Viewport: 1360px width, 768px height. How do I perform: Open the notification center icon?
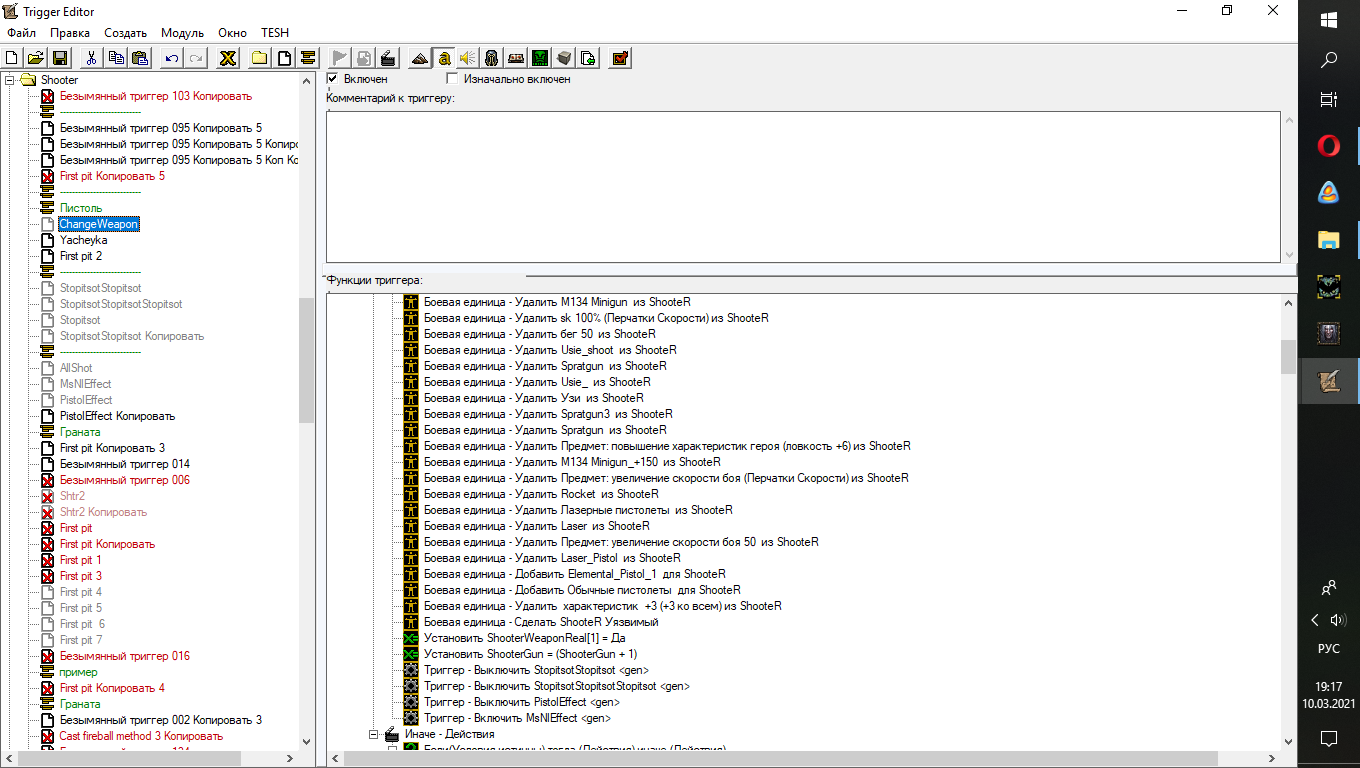(1329, 739)
